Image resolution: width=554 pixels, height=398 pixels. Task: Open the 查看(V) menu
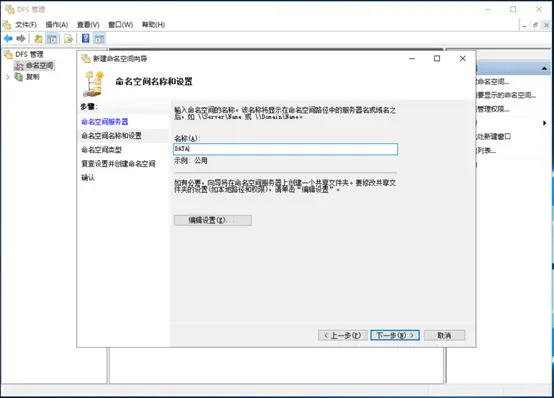click(88, 25)
